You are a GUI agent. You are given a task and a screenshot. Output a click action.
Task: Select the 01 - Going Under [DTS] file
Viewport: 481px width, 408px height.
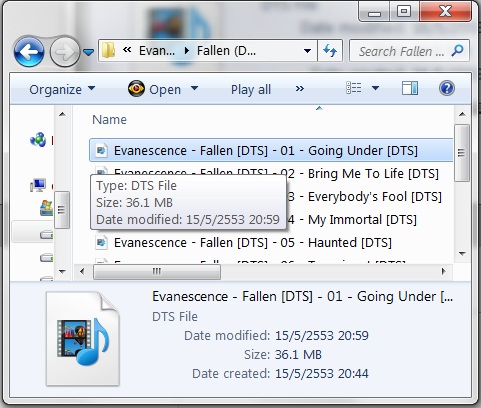pos(271,151)
